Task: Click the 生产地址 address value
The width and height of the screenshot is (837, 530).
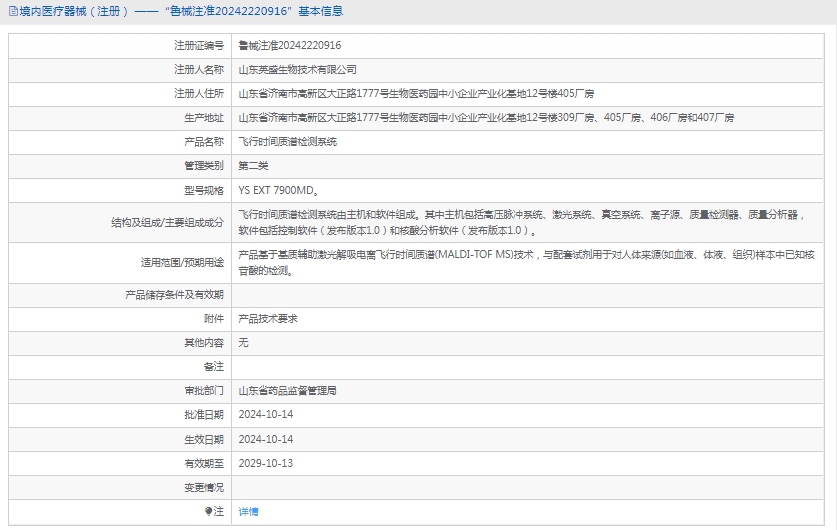Action: click(x=486, y=118)
